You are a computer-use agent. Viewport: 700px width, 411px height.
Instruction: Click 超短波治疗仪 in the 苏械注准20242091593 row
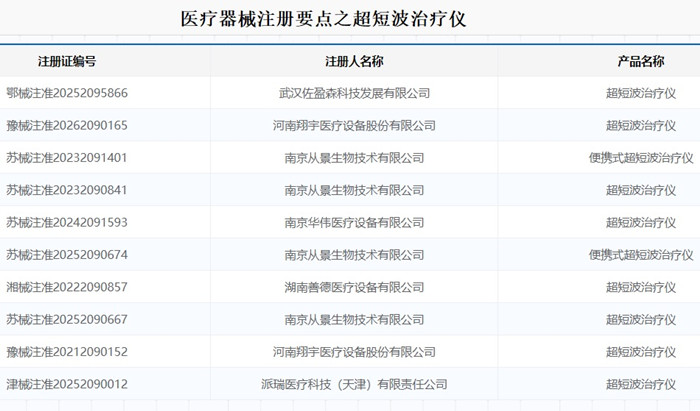641,222
